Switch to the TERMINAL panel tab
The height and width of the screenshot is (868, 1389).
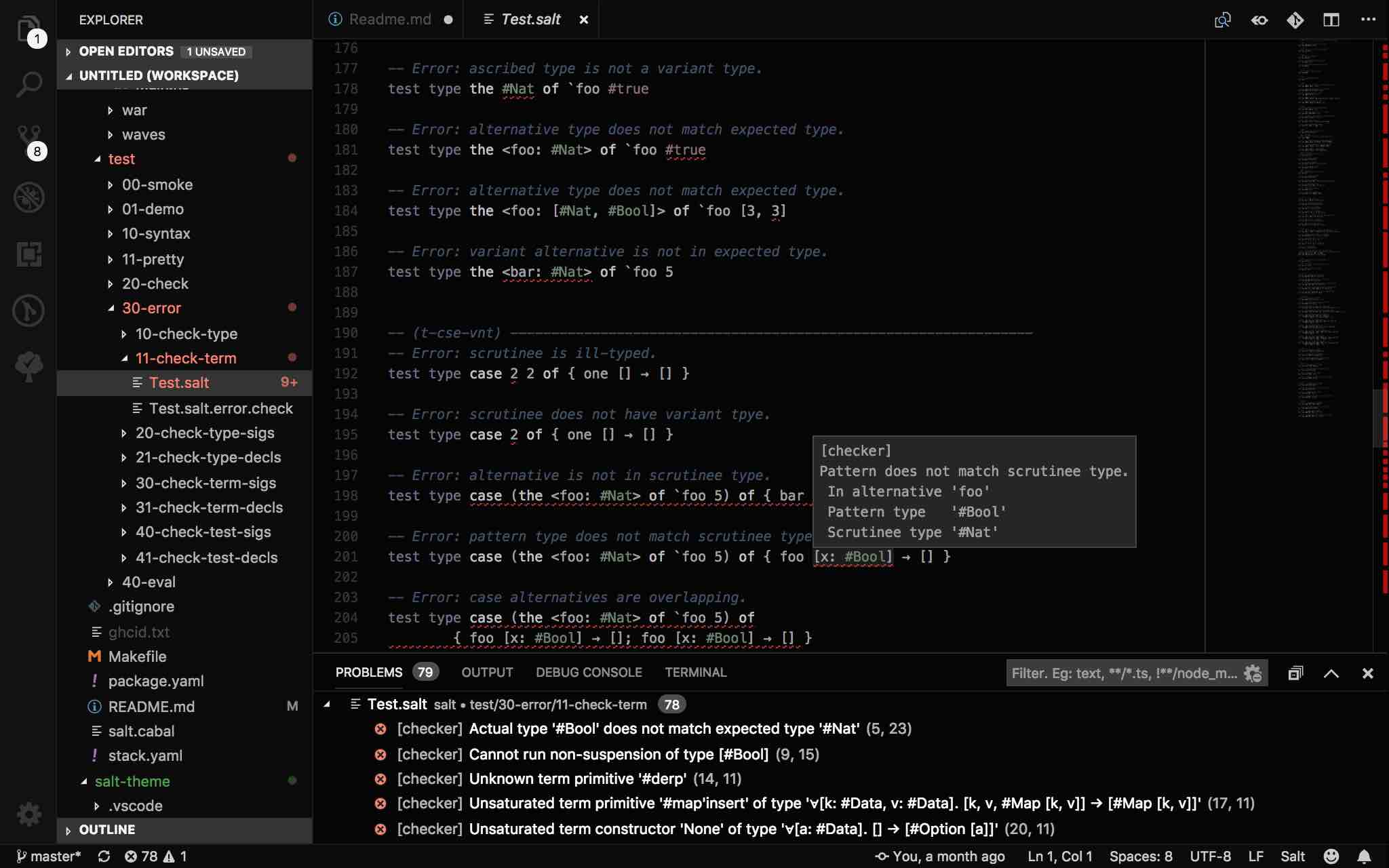pyautogui.click(x=695, y=672)
